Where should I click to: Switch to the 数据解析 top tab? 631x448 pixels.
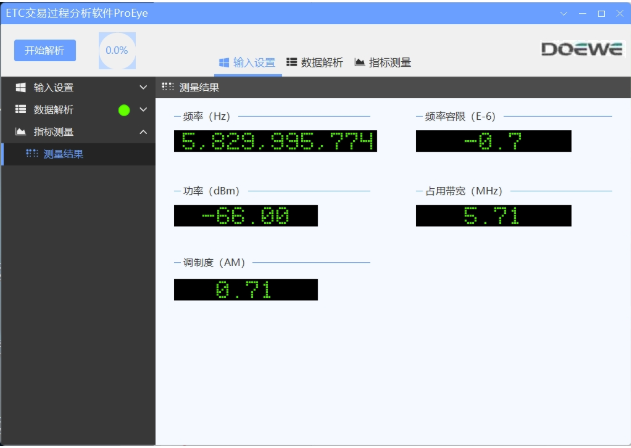pyautogui.click(x=315, y=62)
